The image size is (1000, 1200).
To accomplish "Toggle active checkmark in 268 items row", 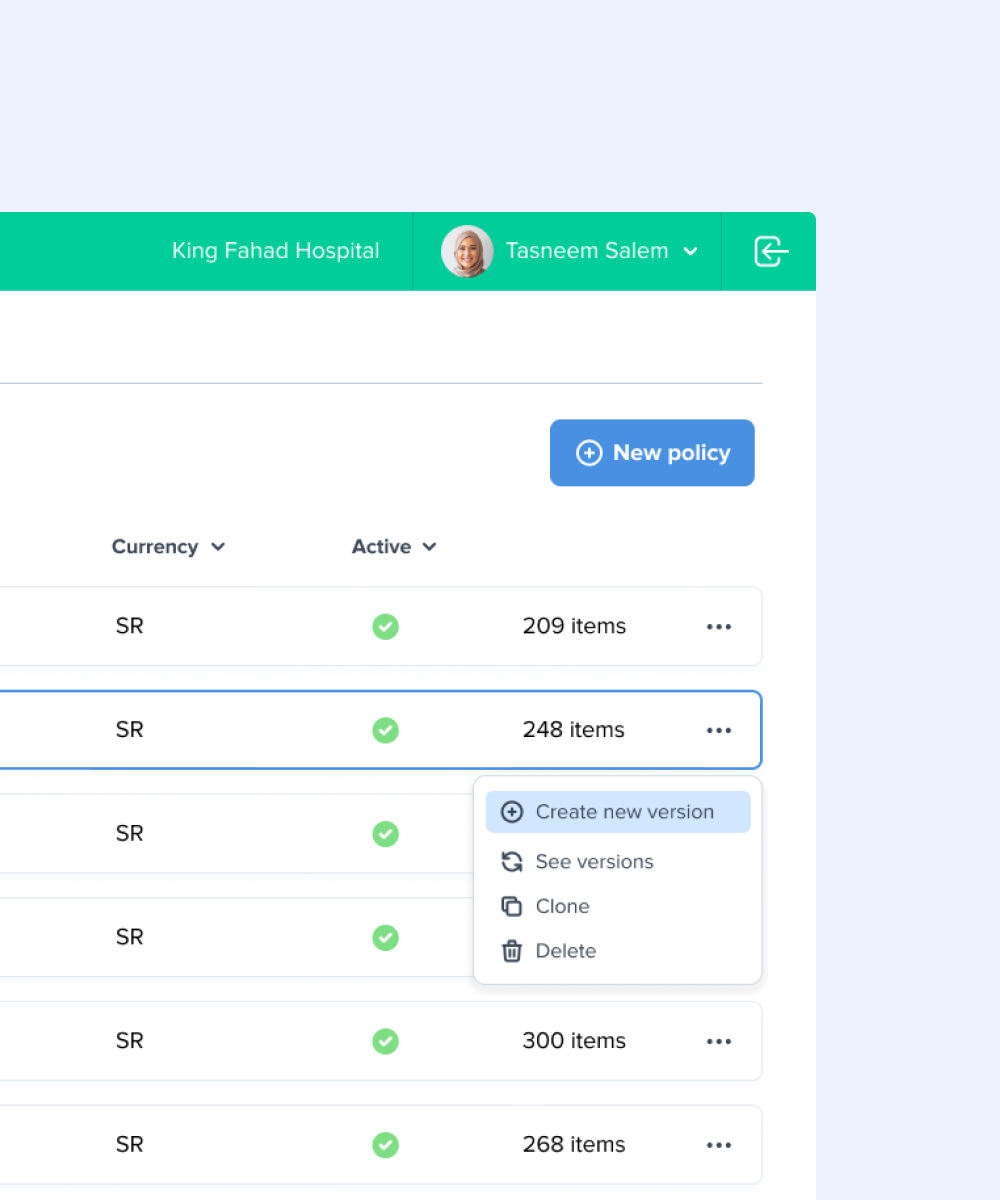I will coord(386,1146).
